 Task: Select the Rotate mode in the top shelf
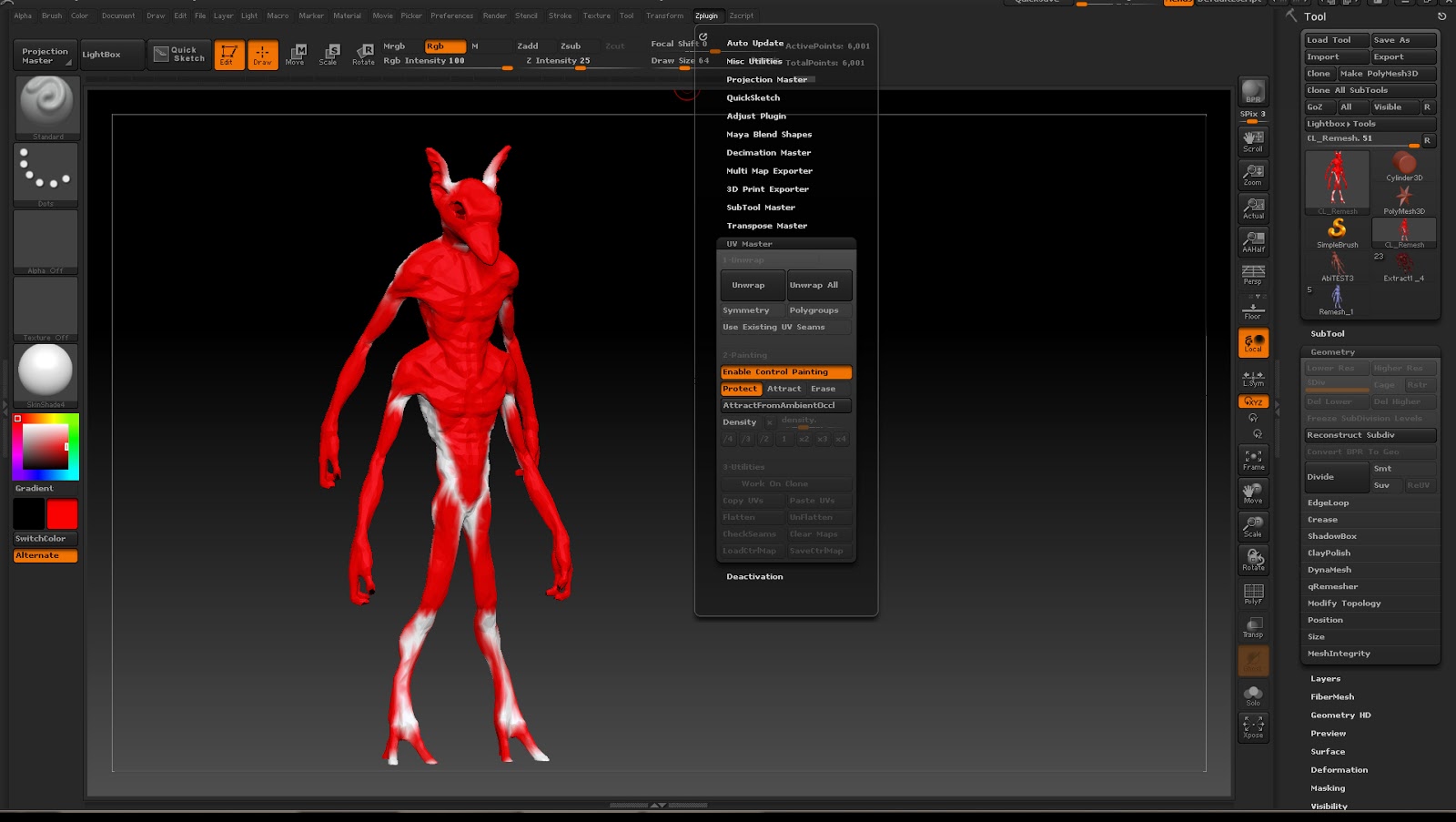tap(363, 55)
